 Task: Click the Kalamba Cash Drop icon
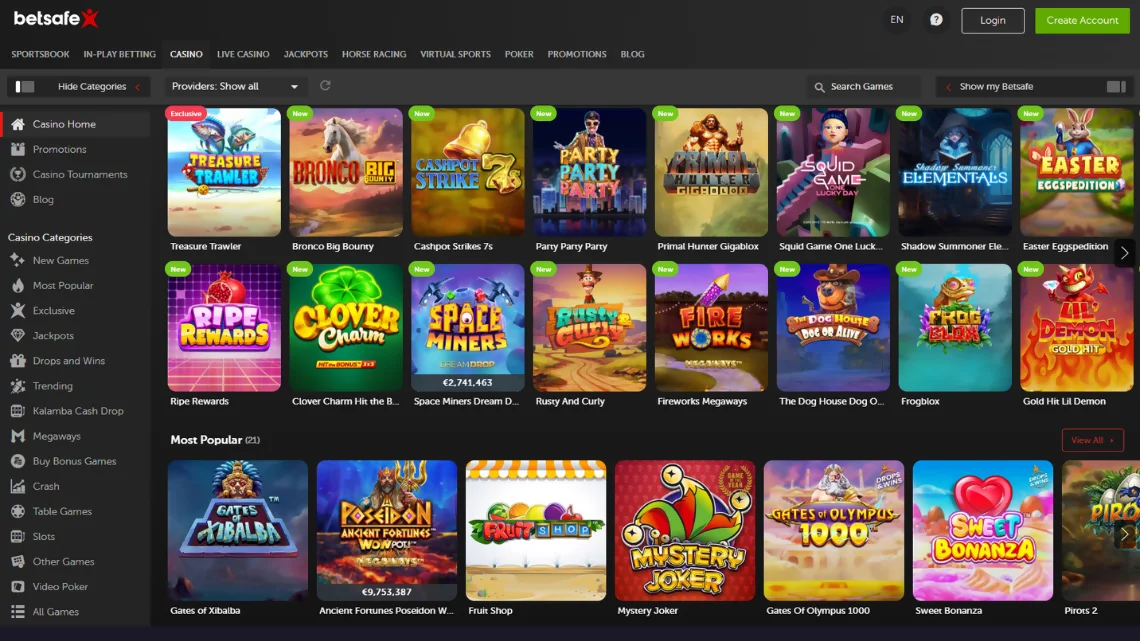click(18, 411)
